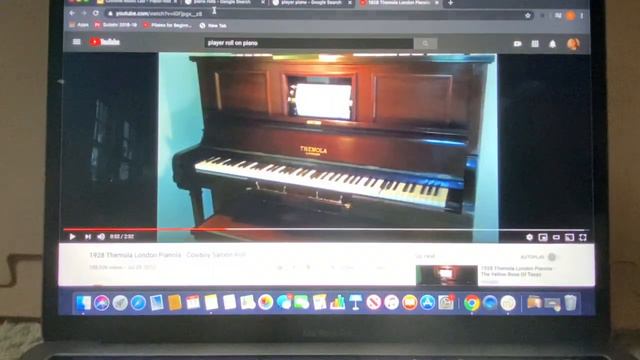Open Safari from the dock

click(138, 303)
